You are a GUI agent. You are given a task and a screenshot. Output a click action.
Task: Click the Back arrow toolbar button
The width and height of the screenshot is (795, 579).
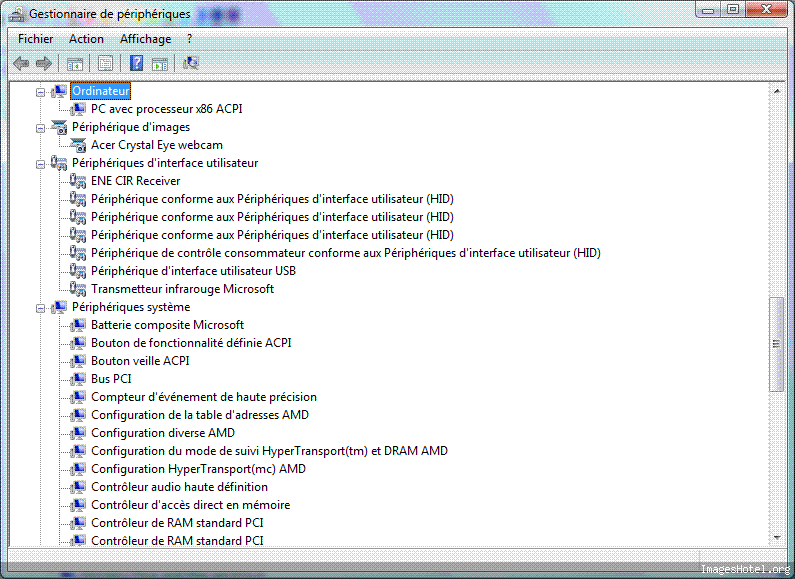tap(21, 63)
